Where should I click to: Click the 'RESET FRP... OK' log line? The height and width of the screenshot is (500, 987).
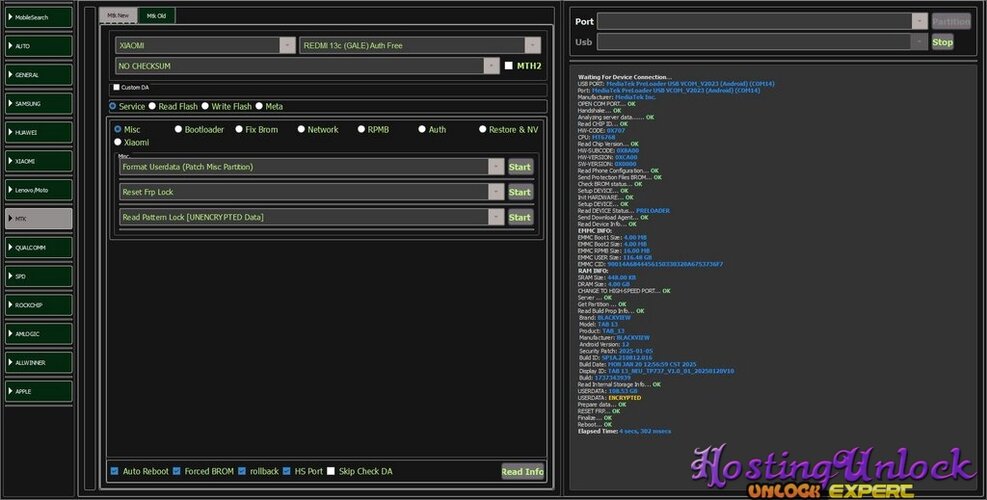599,411
